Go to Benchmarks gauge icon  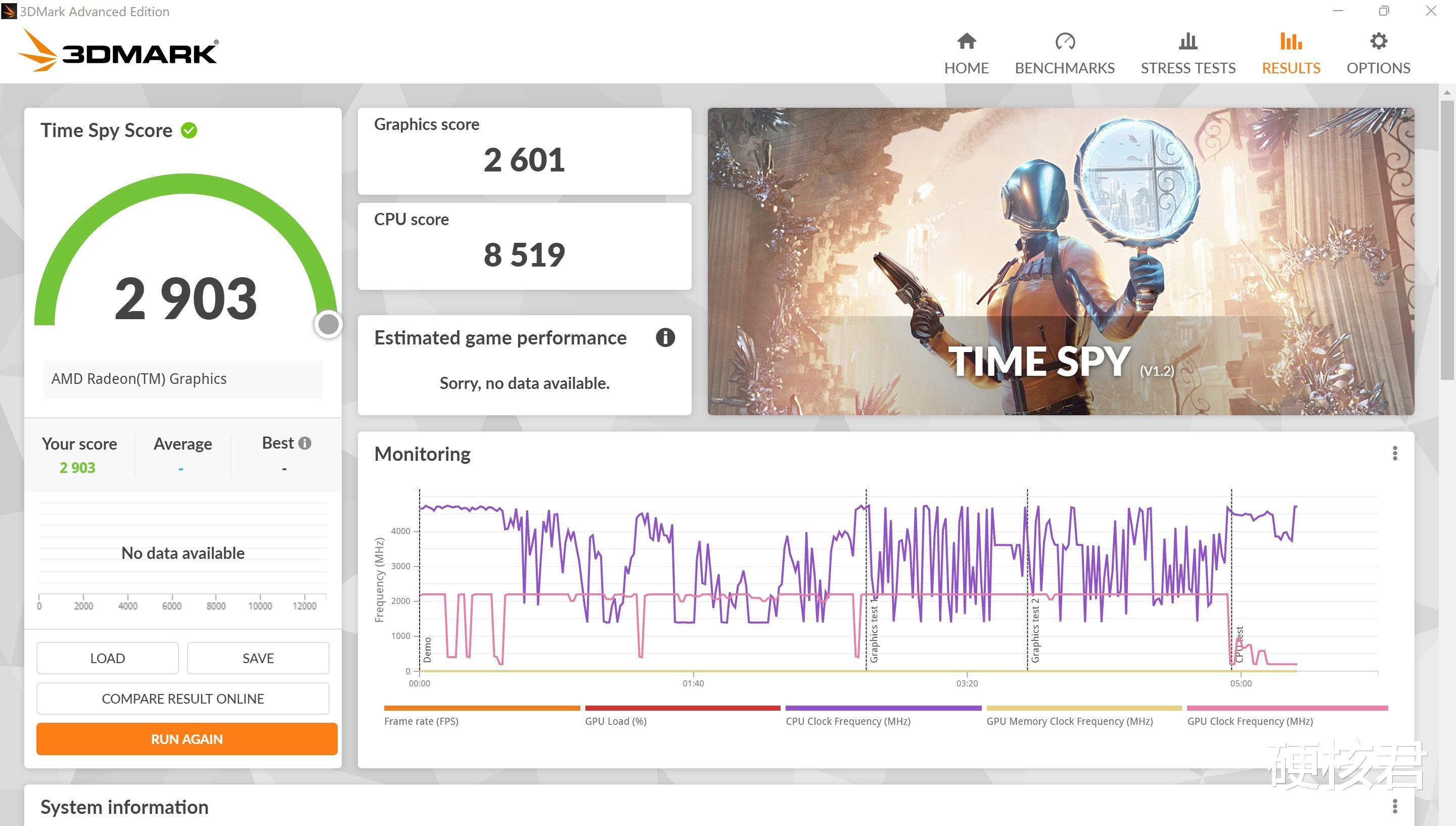tap(1064, 41)
